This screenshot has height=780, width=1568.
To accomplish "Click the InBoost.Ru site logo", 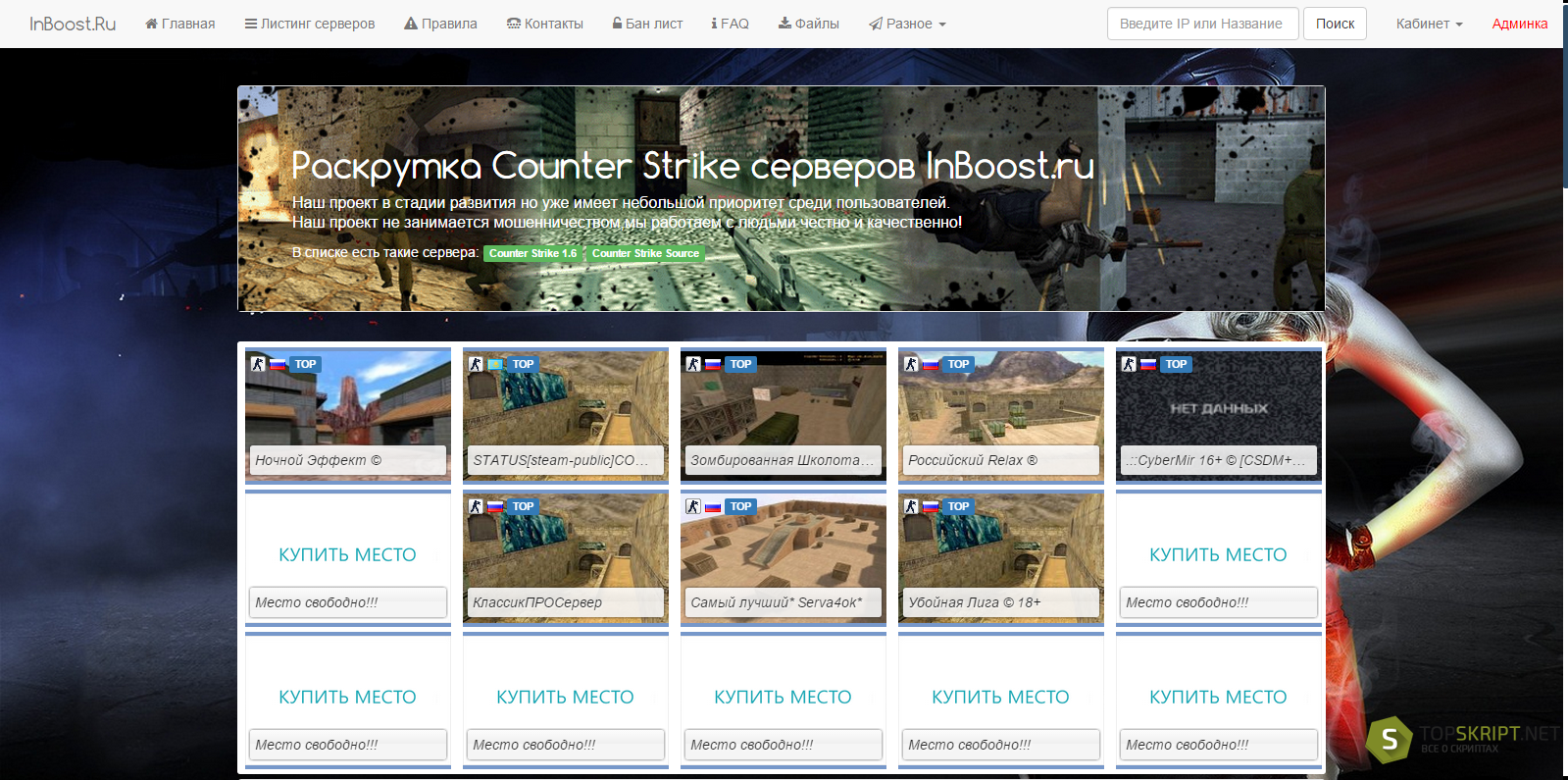I will click(x=73, y=24).
